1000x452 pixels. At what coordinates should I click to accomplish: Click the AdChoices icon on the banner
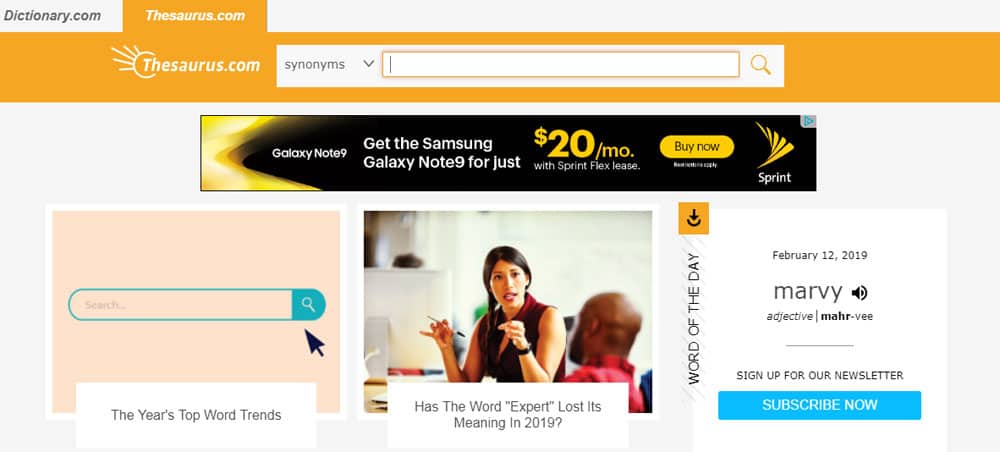[x=809, y=121]
